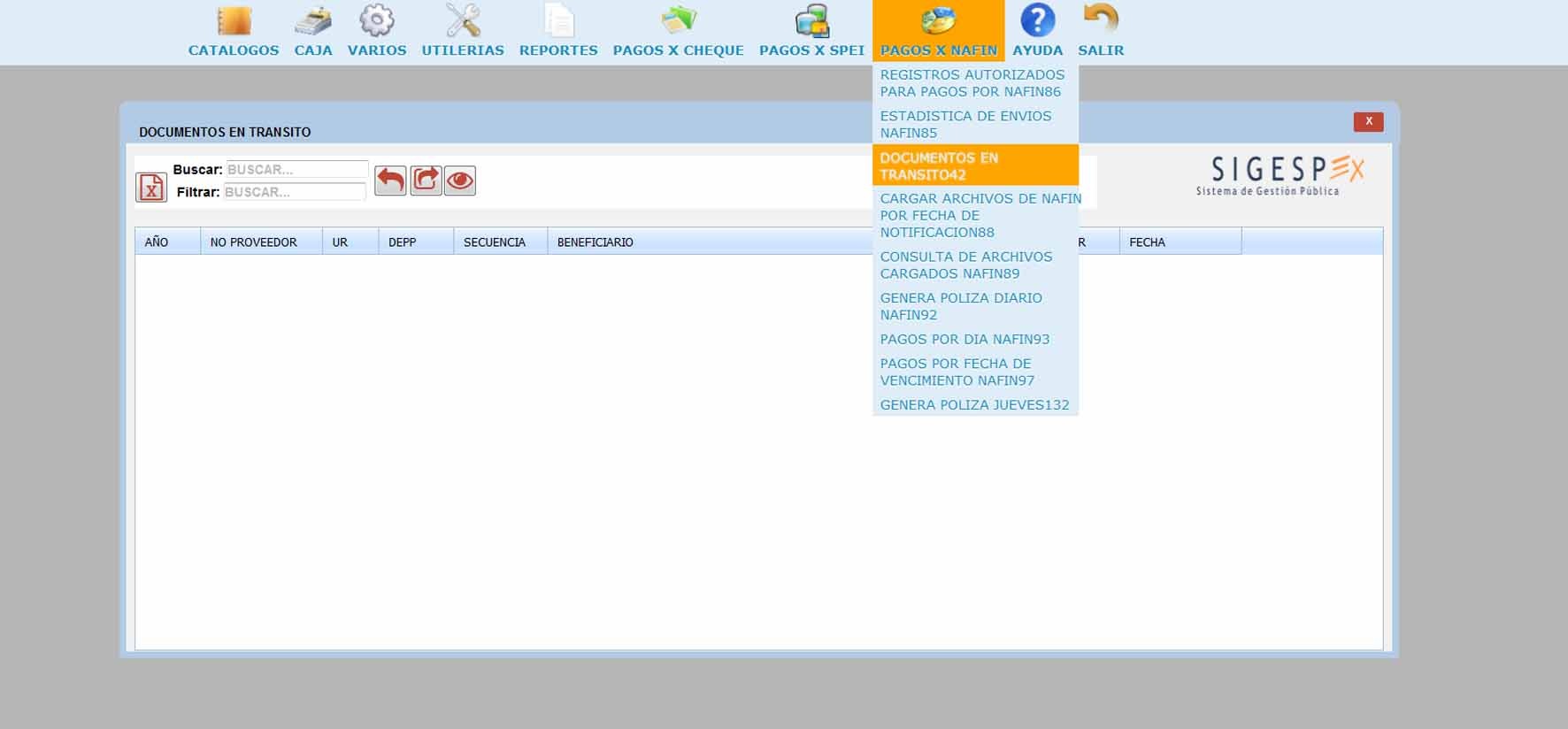1568x729 pixels.
Task: Open Estadistica de Envios NAFIN85
Action: click(x=975, y=124)
